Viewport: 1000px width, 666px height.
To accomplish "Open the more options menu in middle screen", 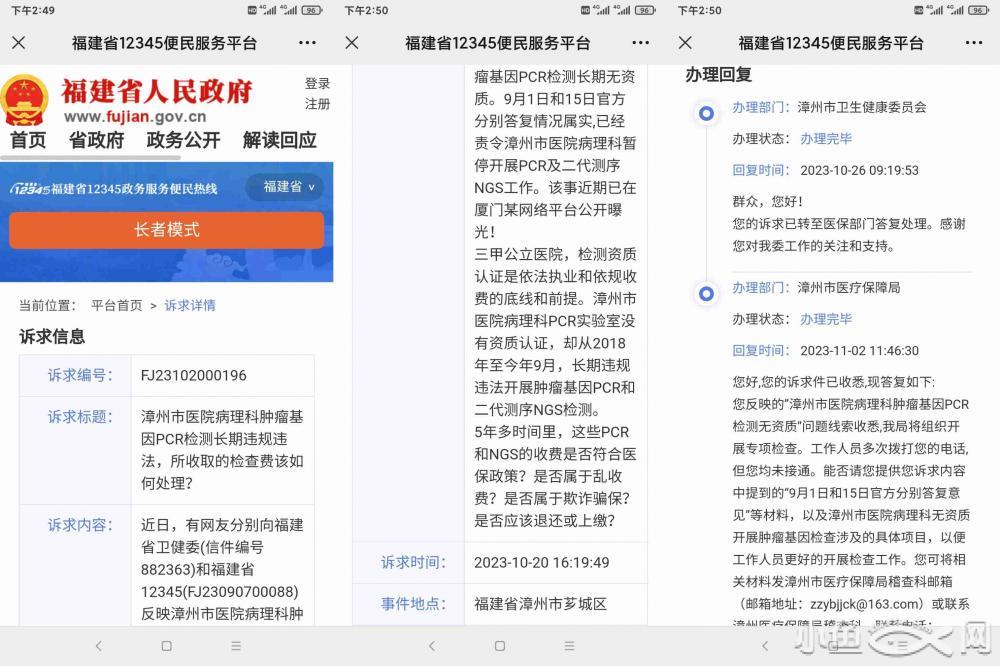I will (640, 43).
